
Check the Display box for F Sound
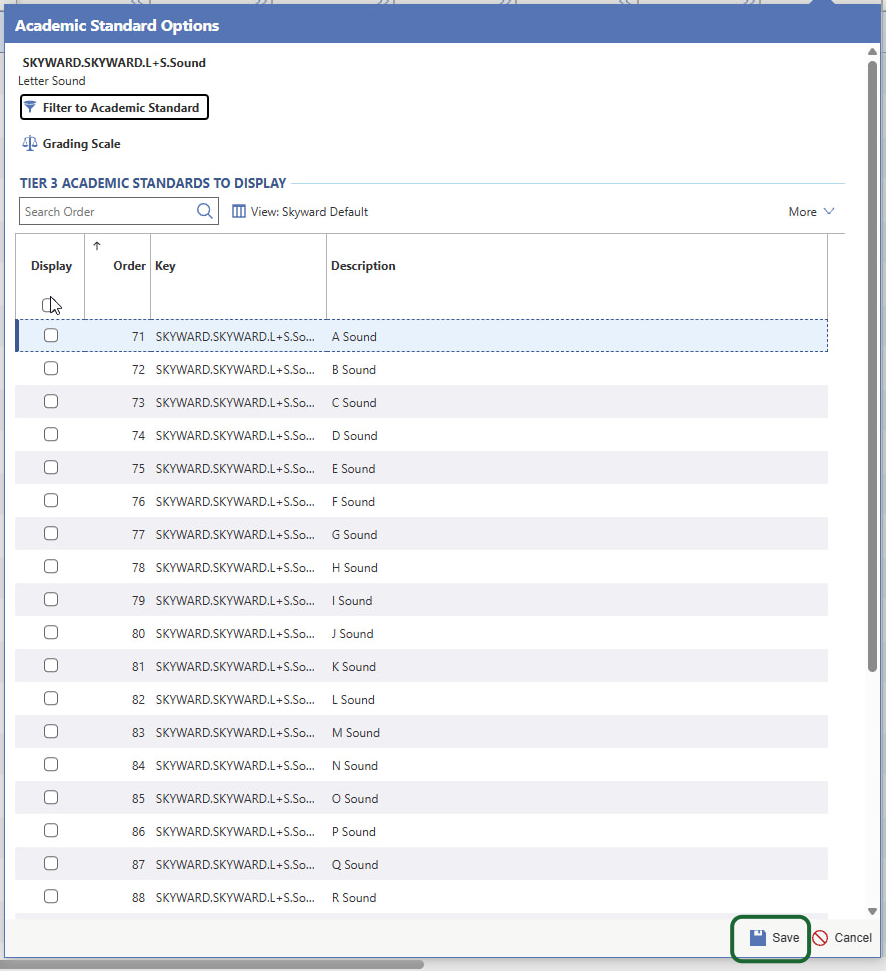(x=51, y=500)
